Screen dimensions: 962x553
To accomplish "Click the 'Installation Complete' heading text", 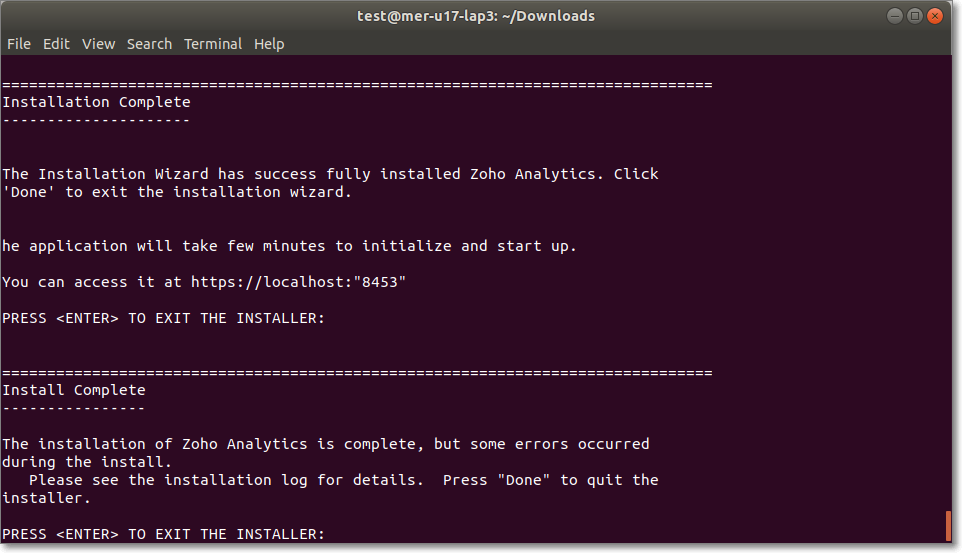I will tap(96, 102).
